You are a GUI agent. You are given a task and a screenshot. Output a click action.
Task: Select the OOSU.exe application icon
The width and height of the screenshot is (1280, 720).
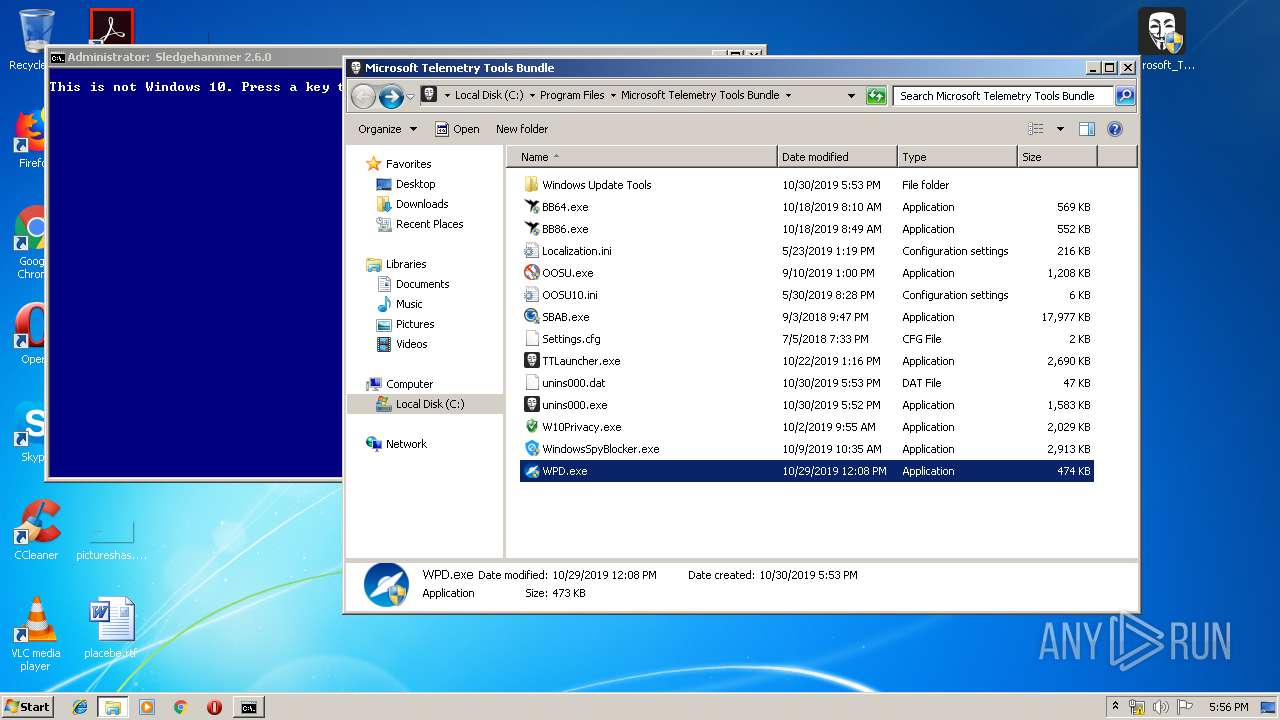point(532,273)
